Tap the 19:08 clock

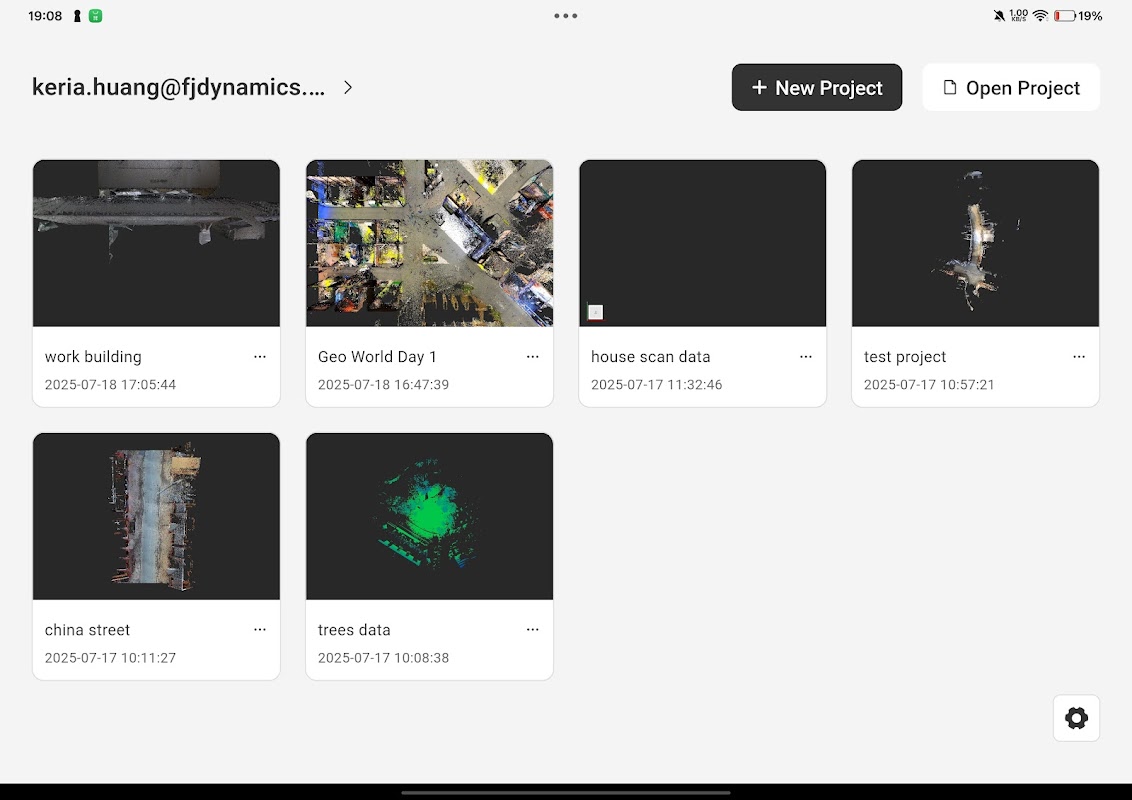(x=45, y=16)
